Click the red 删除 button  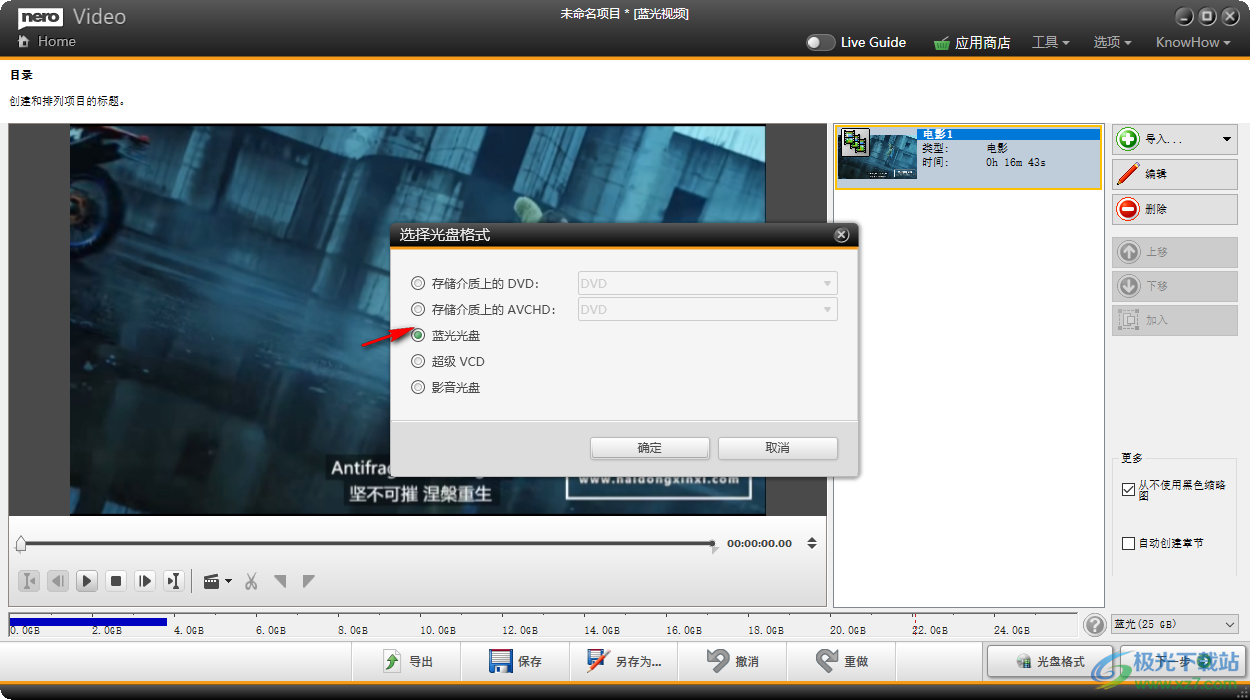[1175, 209]
